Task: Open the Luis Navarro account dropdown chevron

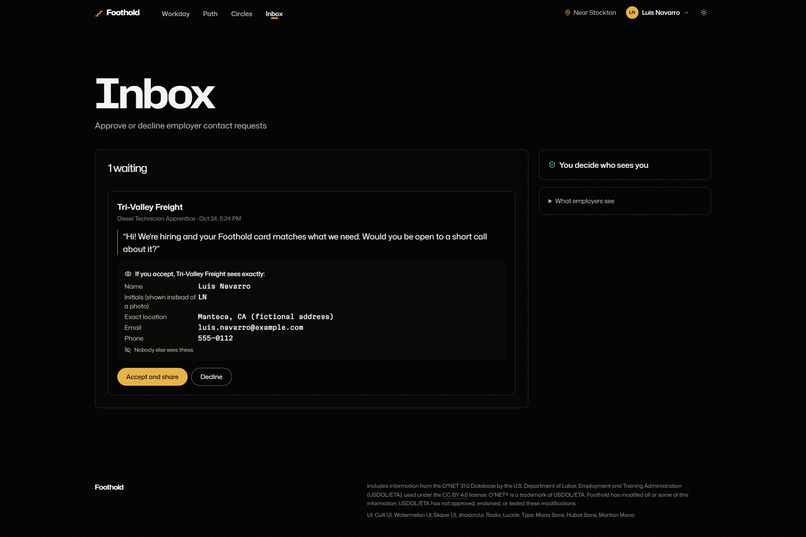Action: pyautogui.click(x=686, y=13)
